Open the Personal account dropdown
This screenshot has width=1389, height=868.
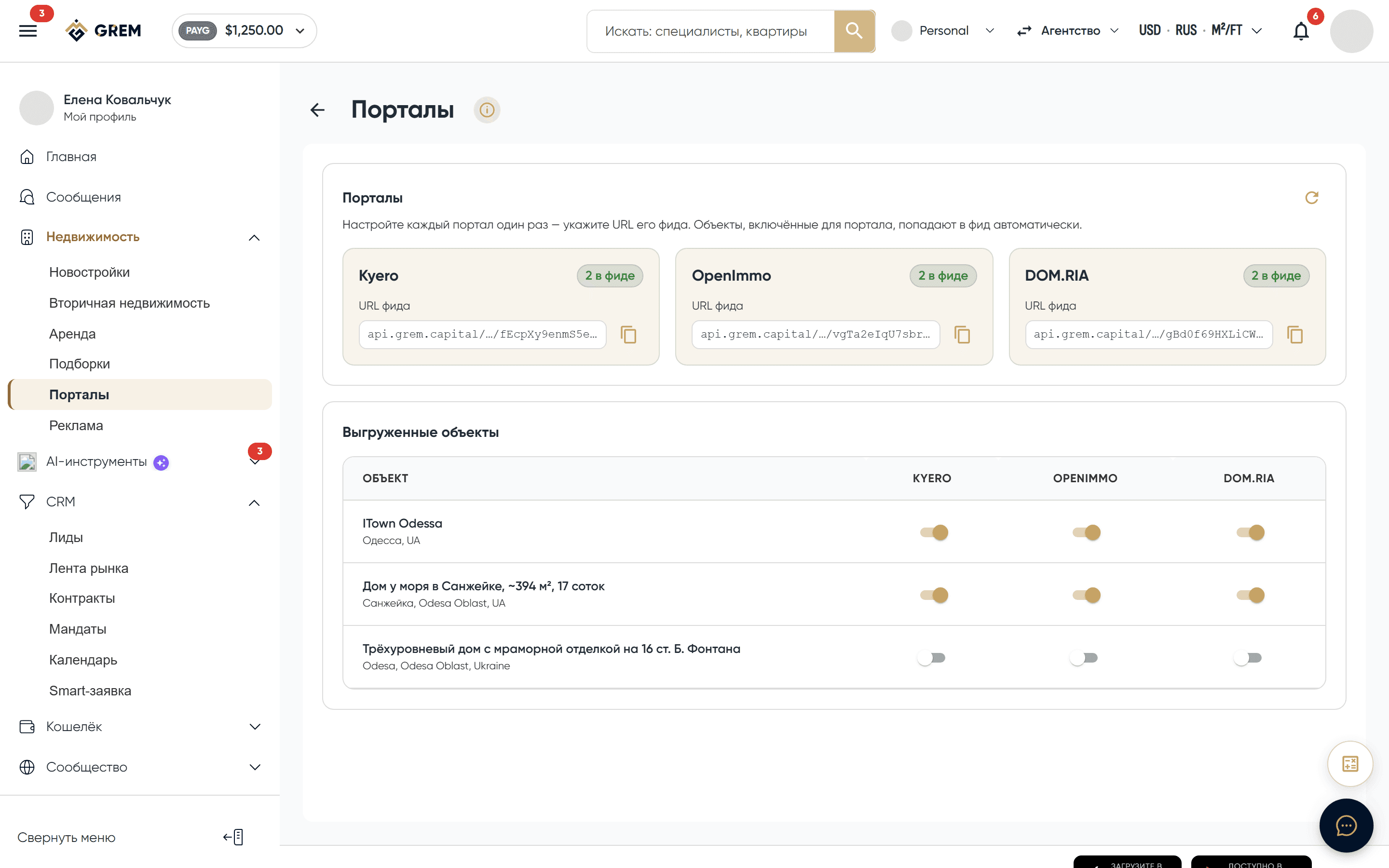943,31
